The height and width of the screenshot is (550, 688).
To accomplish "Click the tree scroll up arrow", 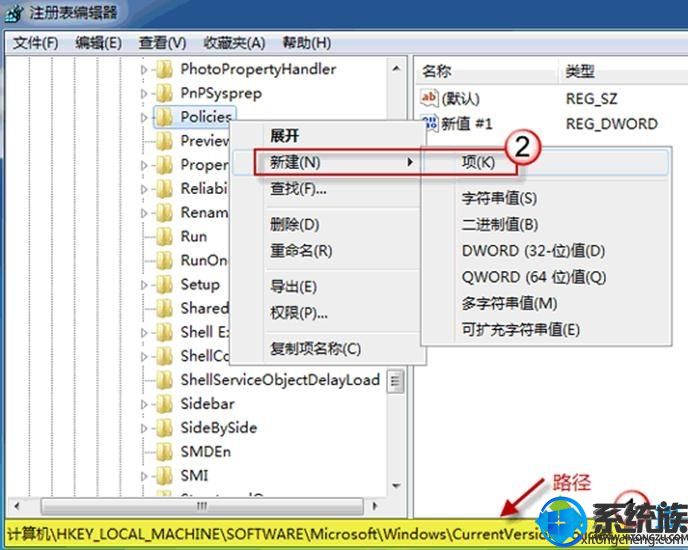I will [396, 68].
